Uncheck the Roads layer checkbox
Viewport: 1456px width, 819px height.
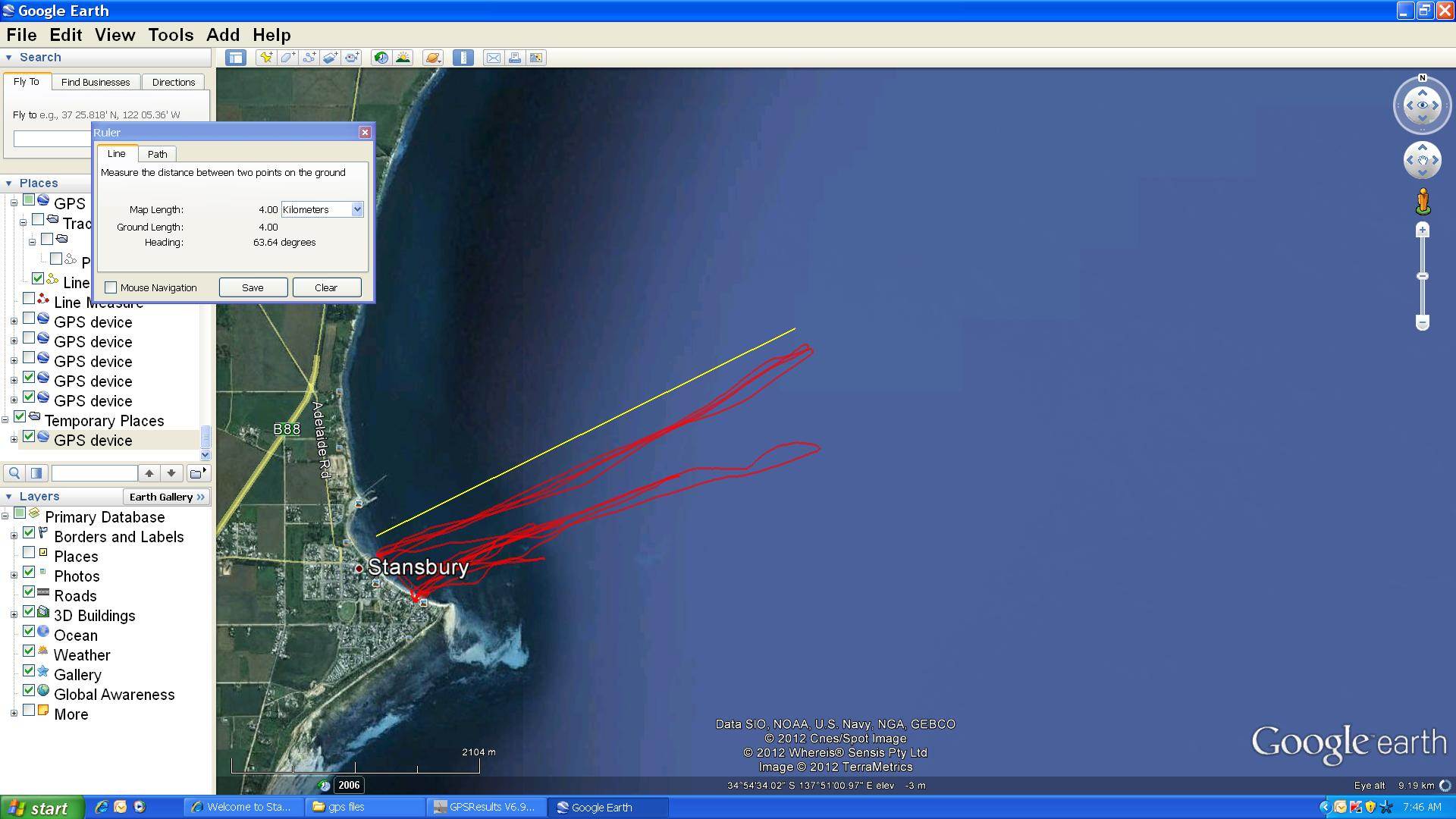point(29,592)
